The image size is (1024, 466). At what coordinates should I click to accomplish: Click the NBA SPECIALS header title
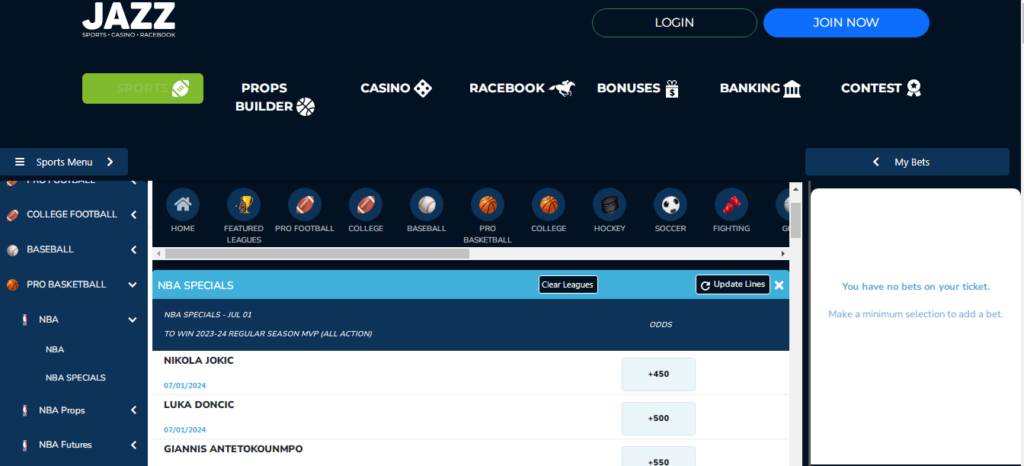click(196, 285)
